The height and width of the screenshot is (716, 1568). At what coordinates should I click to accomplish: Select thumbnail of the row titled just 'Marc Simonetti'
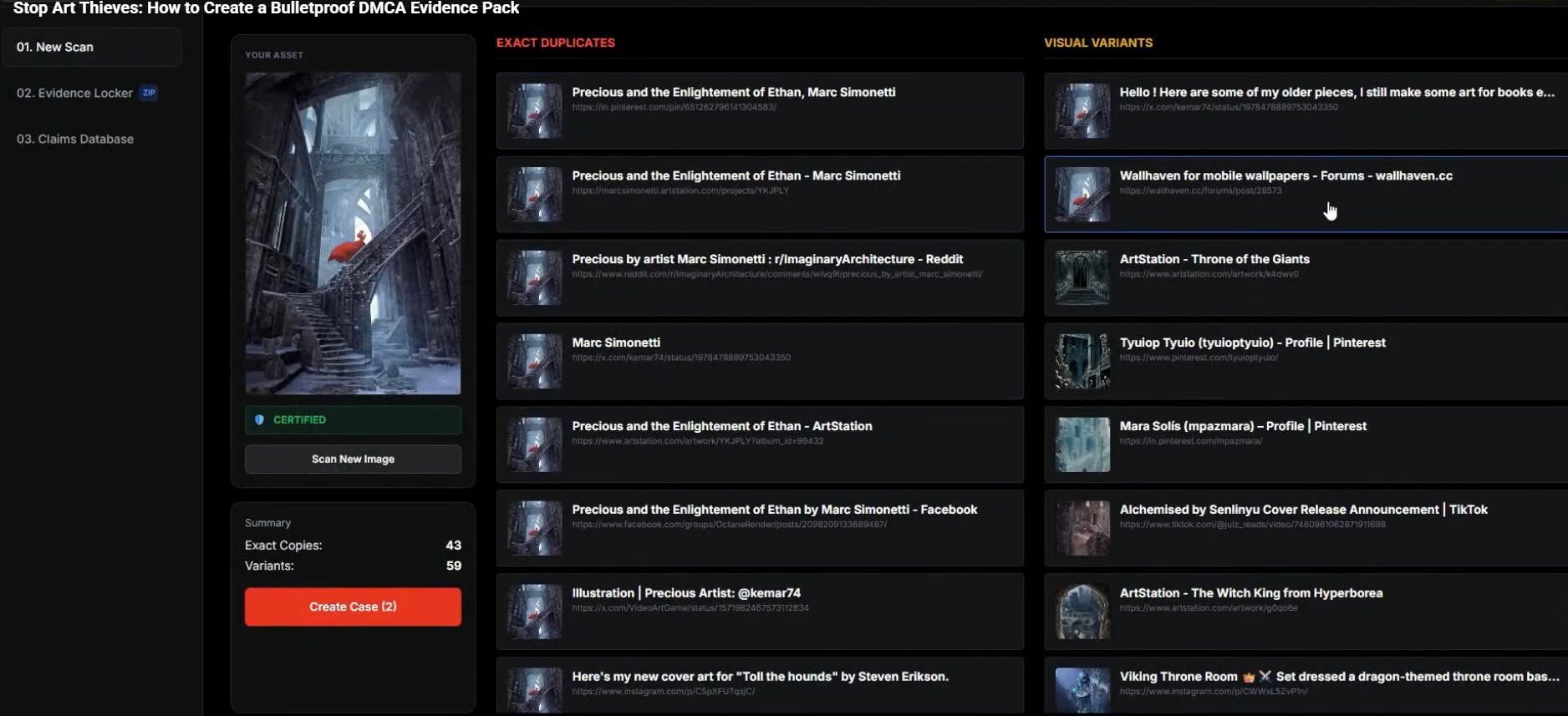(535, 361)
